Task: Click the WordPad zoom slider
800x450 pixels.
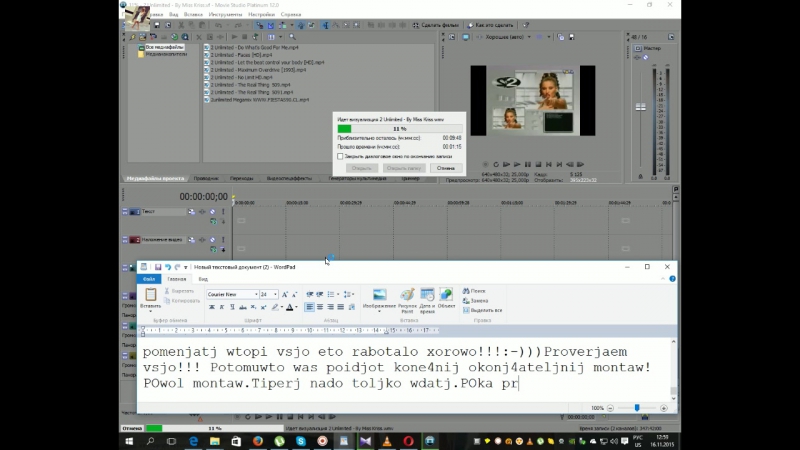Action: click(x=637, y=408)
